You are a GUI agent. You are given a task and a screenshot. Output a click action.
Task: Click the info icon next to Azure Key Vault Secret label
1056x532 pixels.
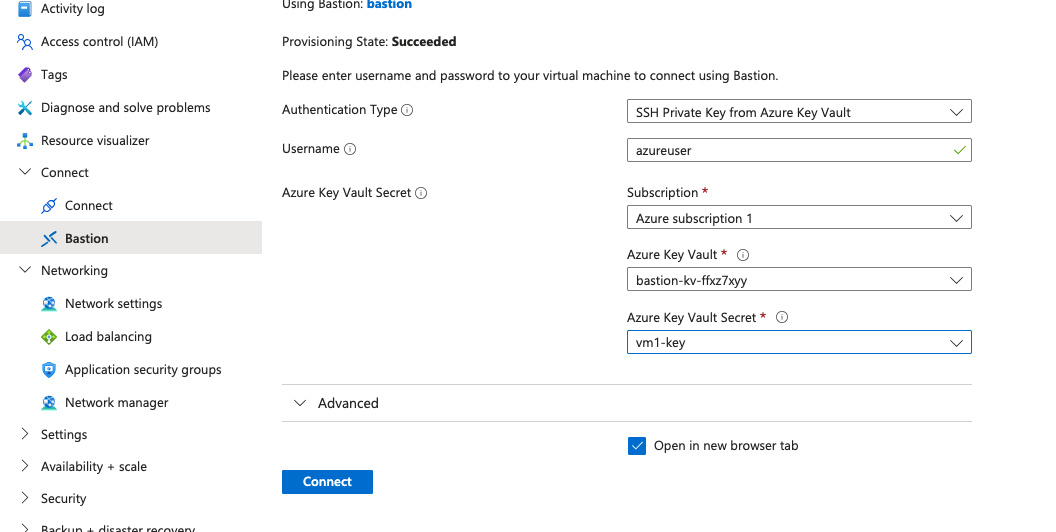pos(421,193)
